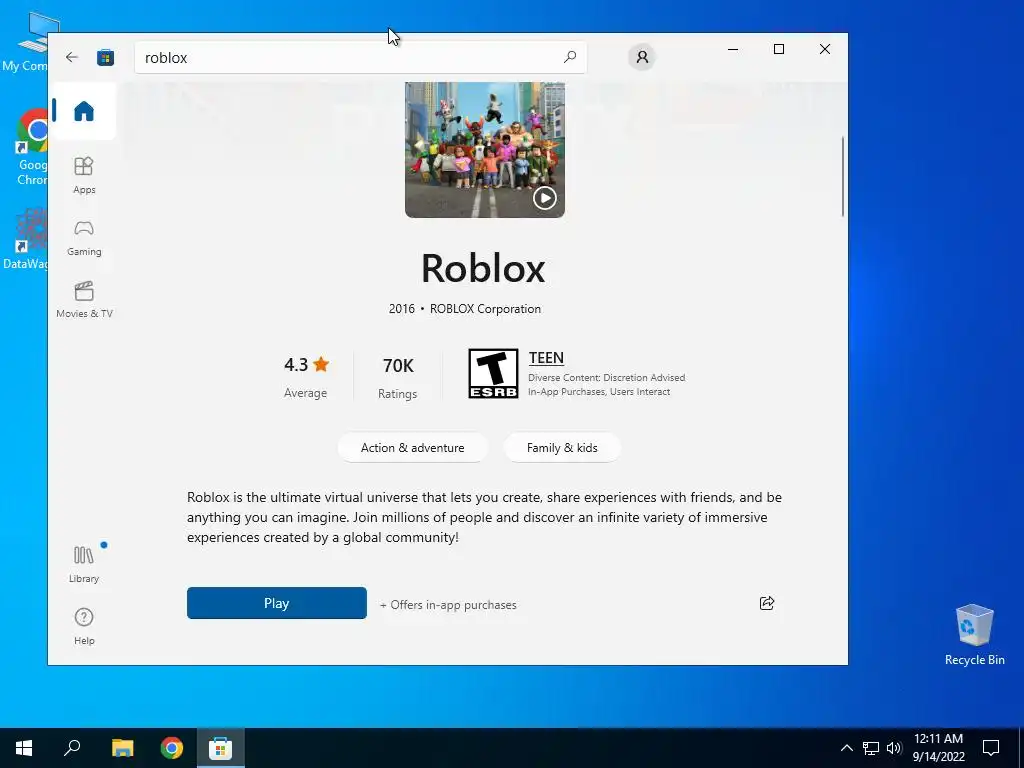1024x768 pixels.
Task: Click the Roblox title heading
Action: [483, 268]
